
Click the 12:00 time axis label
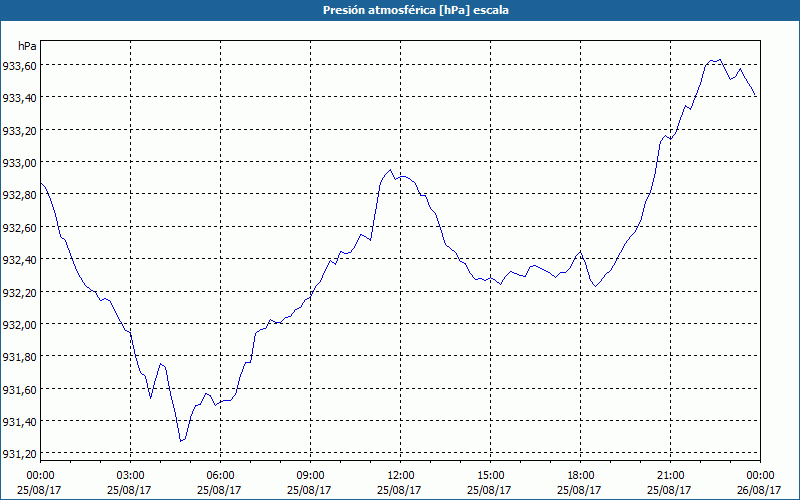[x=401, y=476]
